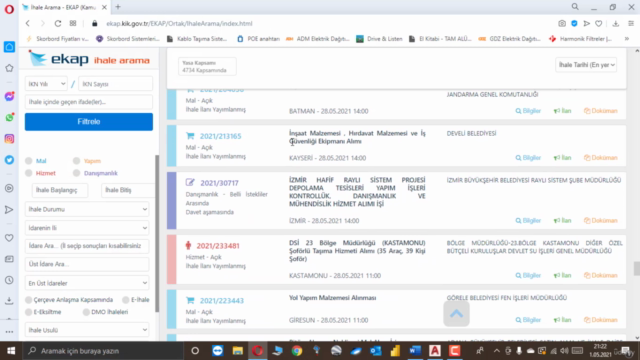Viewport: 640px width, 360px height.
Task: Click İhale içinde geçen ifade field
Action: 89,102
